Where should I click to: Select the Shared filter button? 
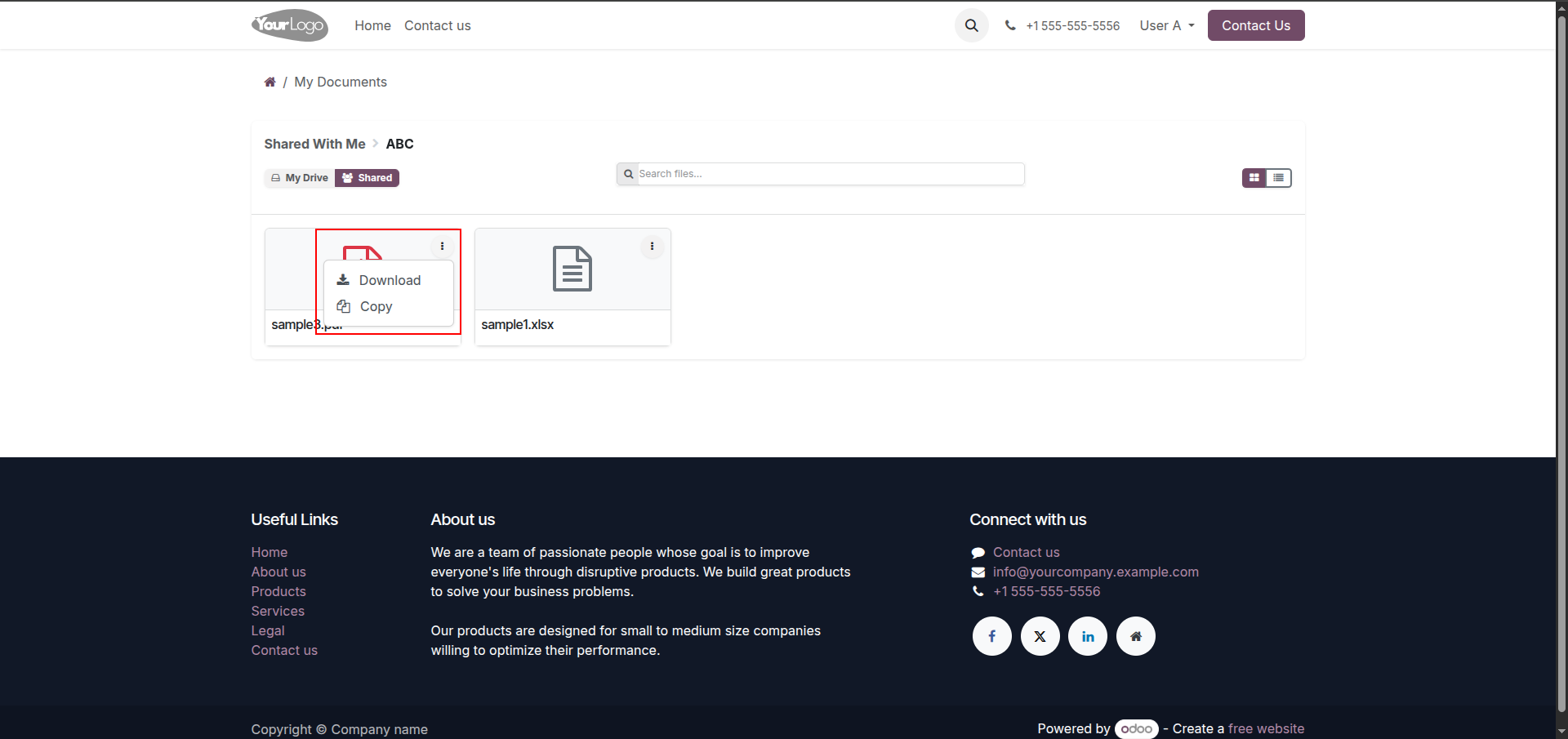(367, 178)
